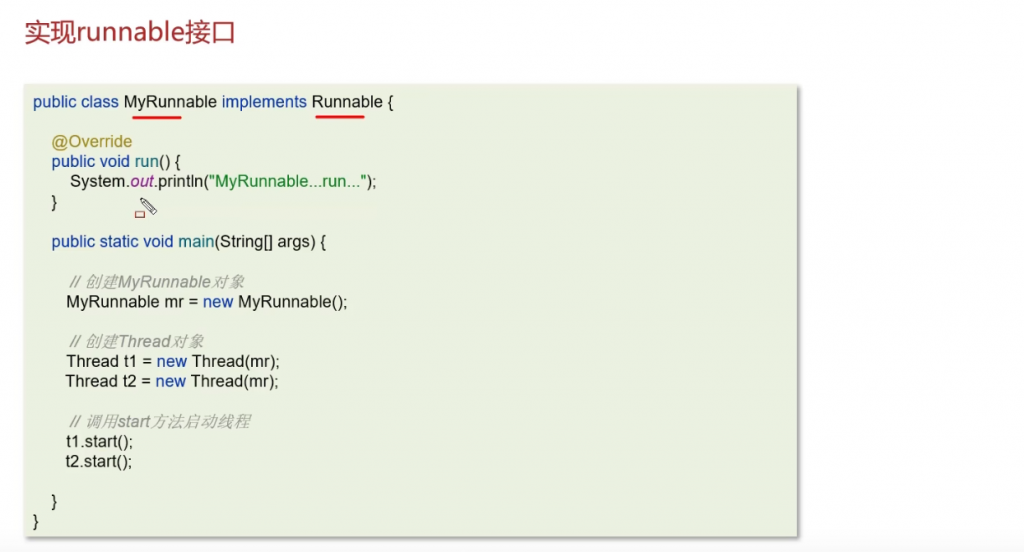The image size is (1024, 552).
Task: Click the slide title 实现runnable接口
Action: coord(130,32)
